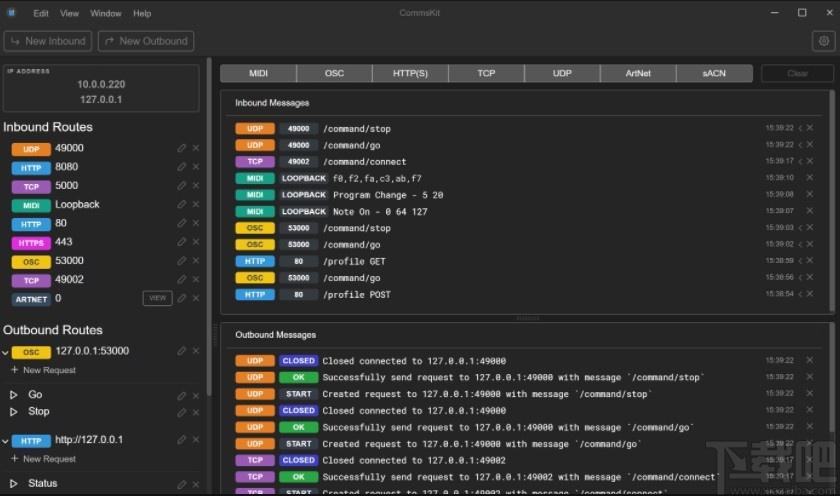Delete the HTTPS 443 inbound route

[x=196, y=242]
